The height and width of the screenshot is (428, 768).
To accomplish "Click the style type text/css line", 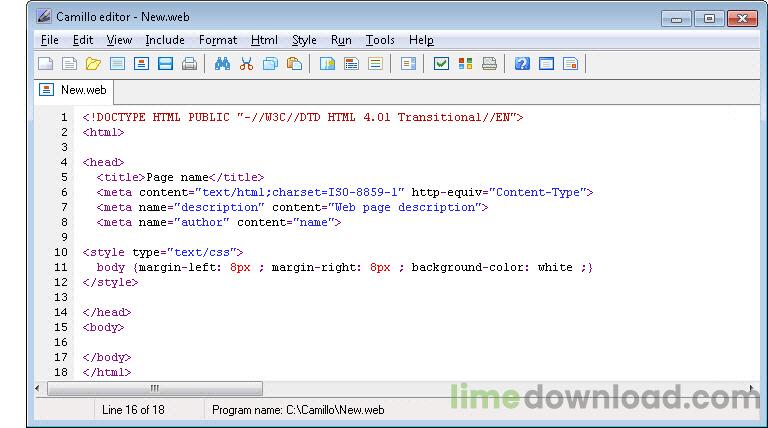I will [163, 252].
